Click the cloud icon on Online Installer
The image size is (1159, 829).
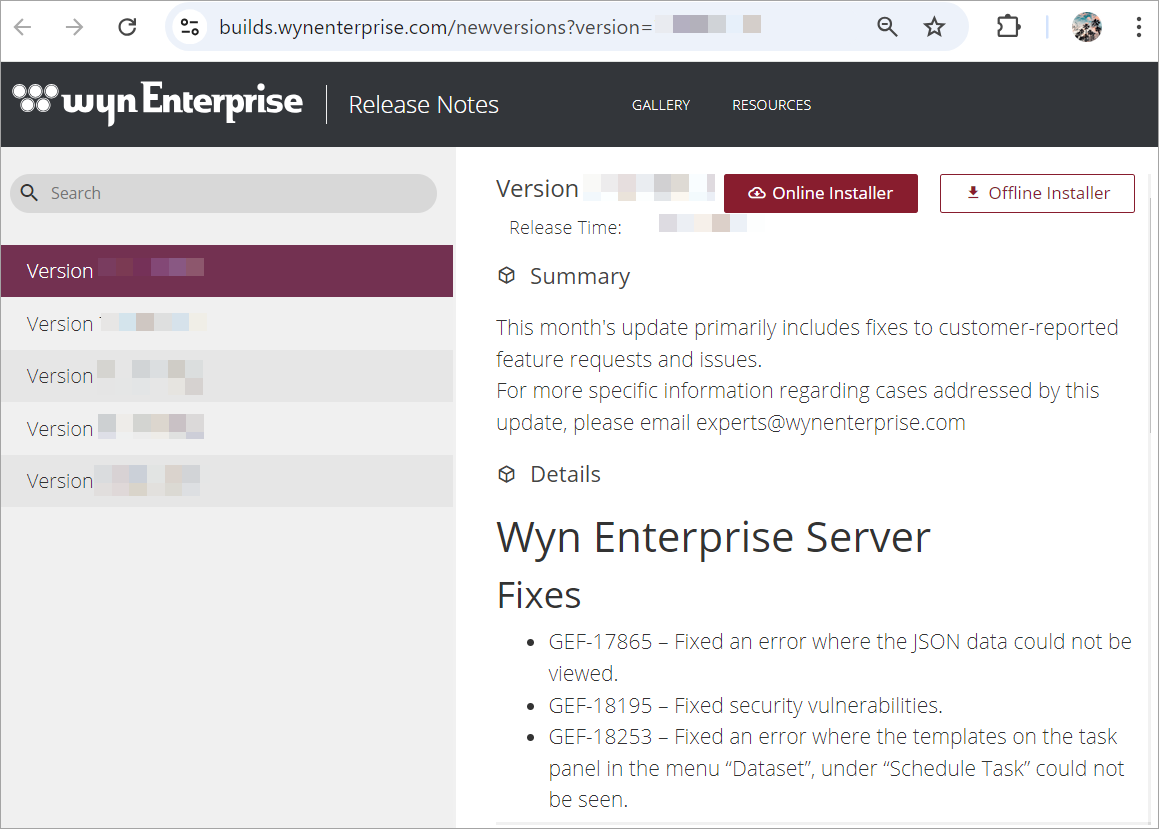pos(759,193)
